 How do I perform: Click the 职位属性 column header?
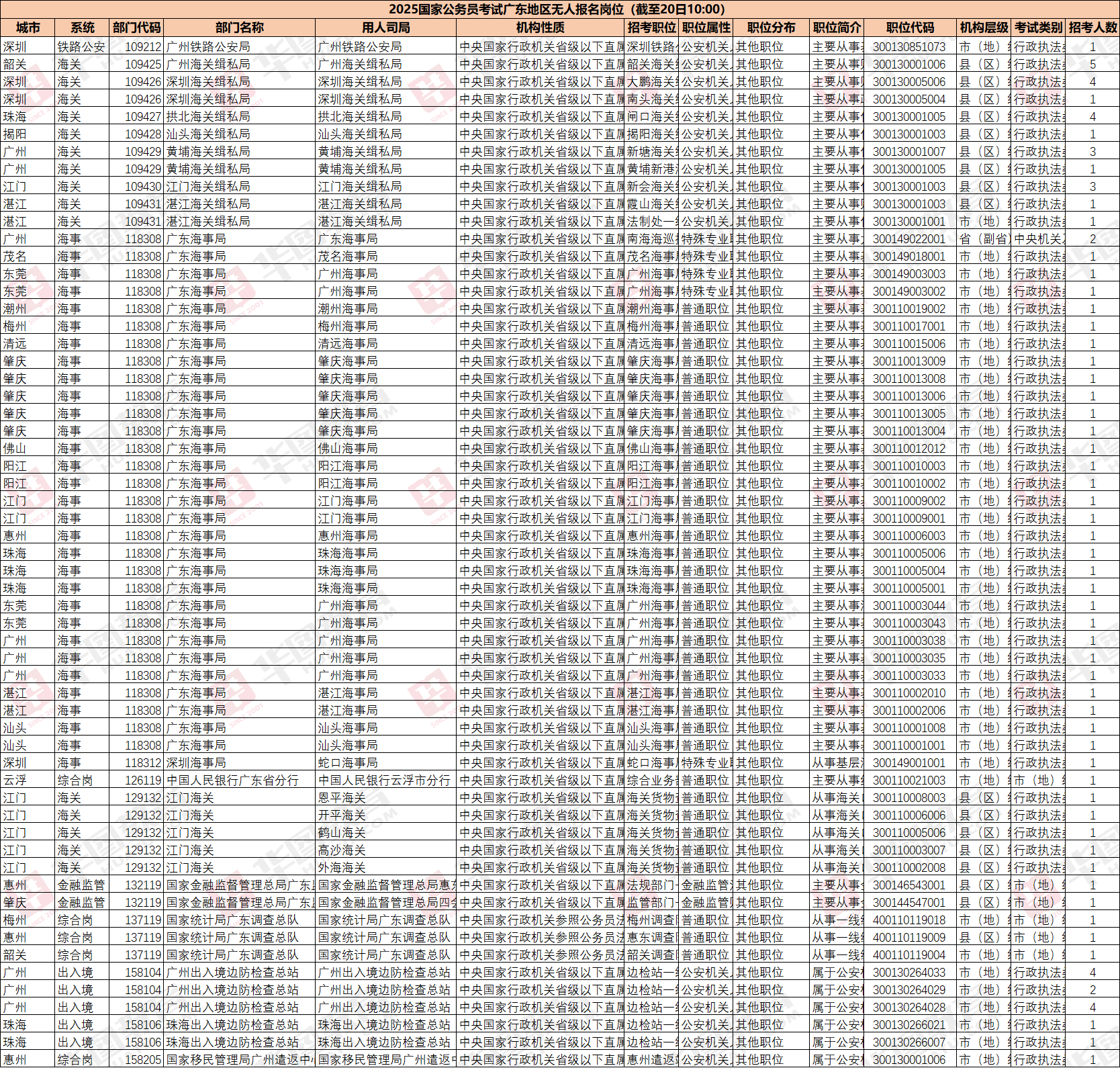[706, 28]
